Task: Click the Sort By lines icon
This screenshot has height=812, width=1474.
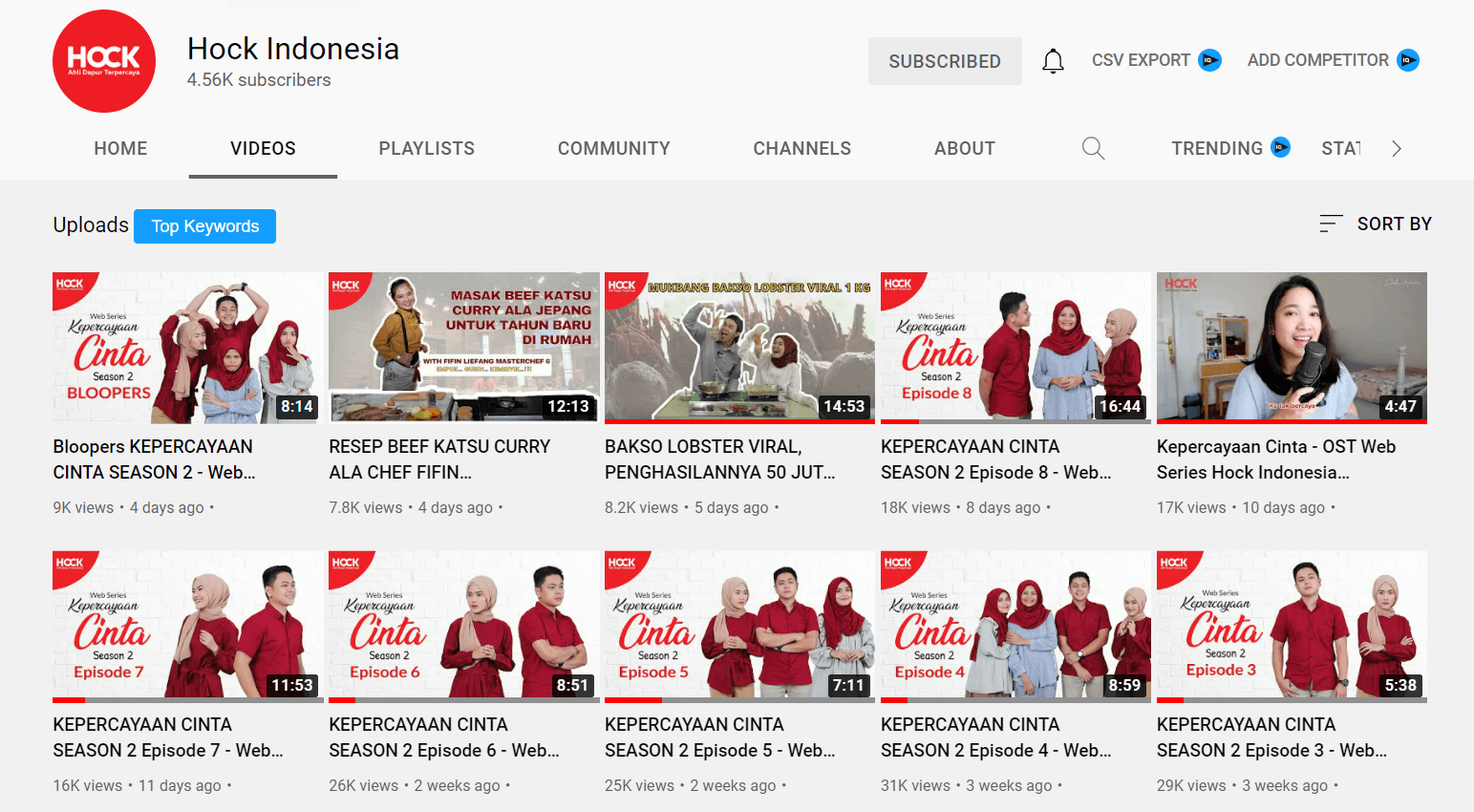Action: (1331, 224)
